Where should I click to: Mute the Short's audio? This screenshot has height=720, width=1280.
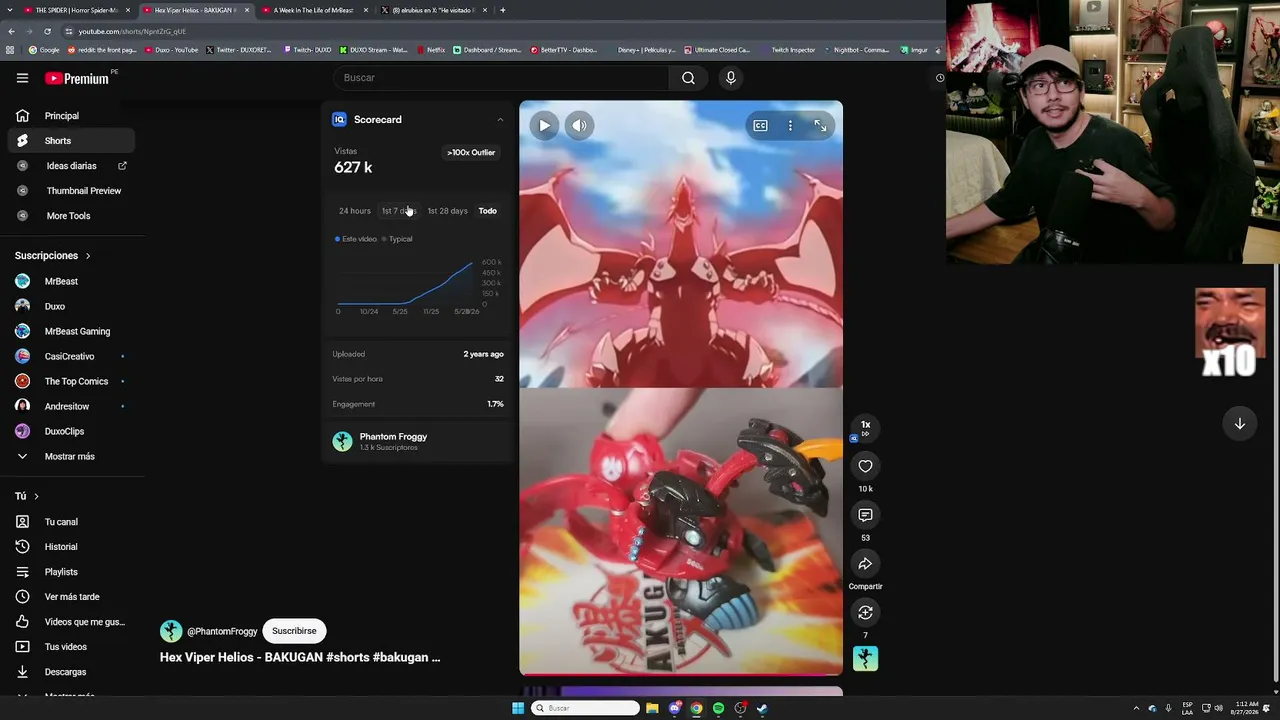point(579,125)
